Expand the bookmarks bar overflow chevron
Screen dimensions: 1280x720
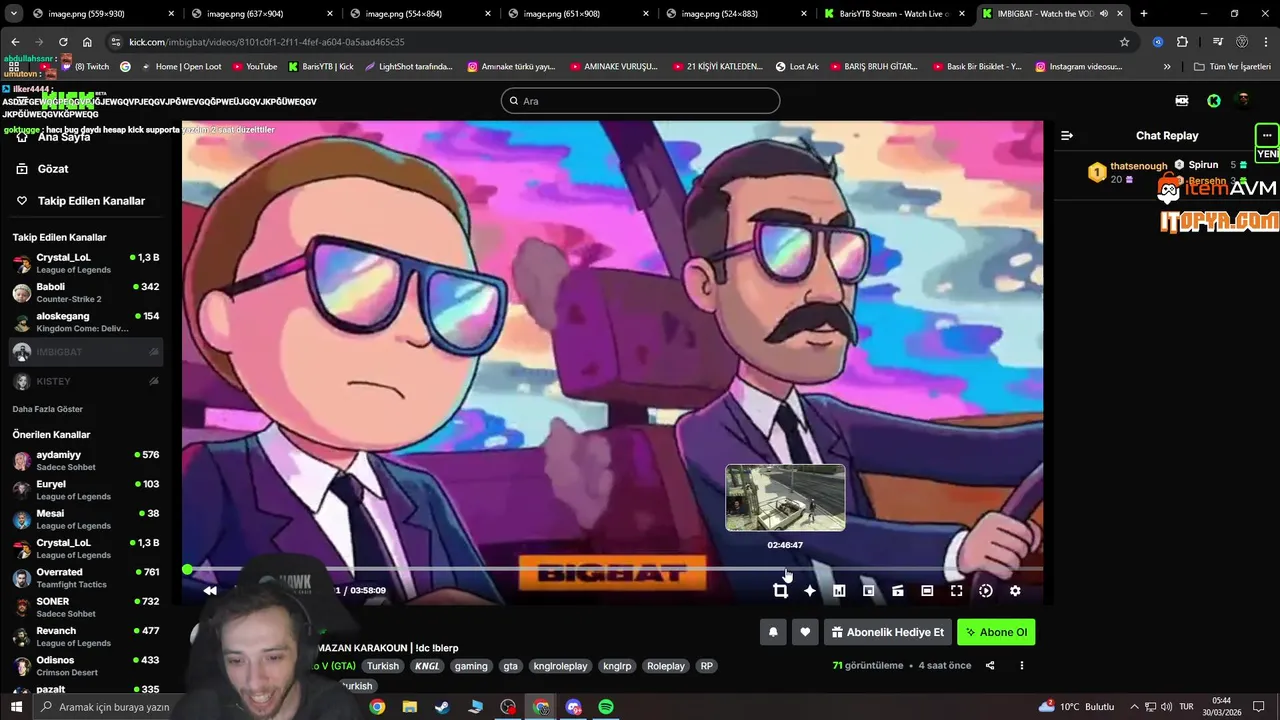(x=1167, y=67)
